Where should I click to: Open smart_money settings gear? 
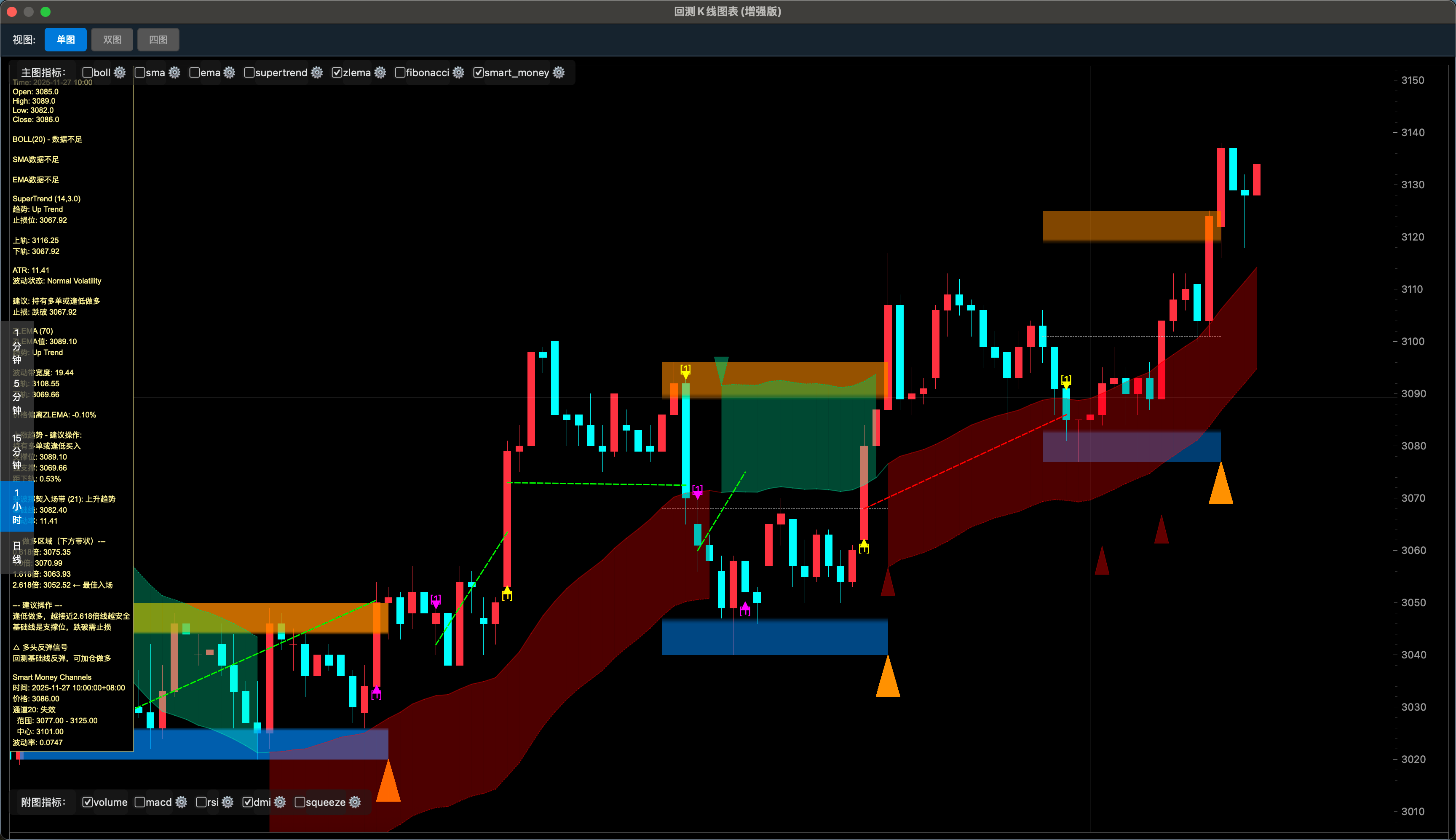[x=558, y=73]
